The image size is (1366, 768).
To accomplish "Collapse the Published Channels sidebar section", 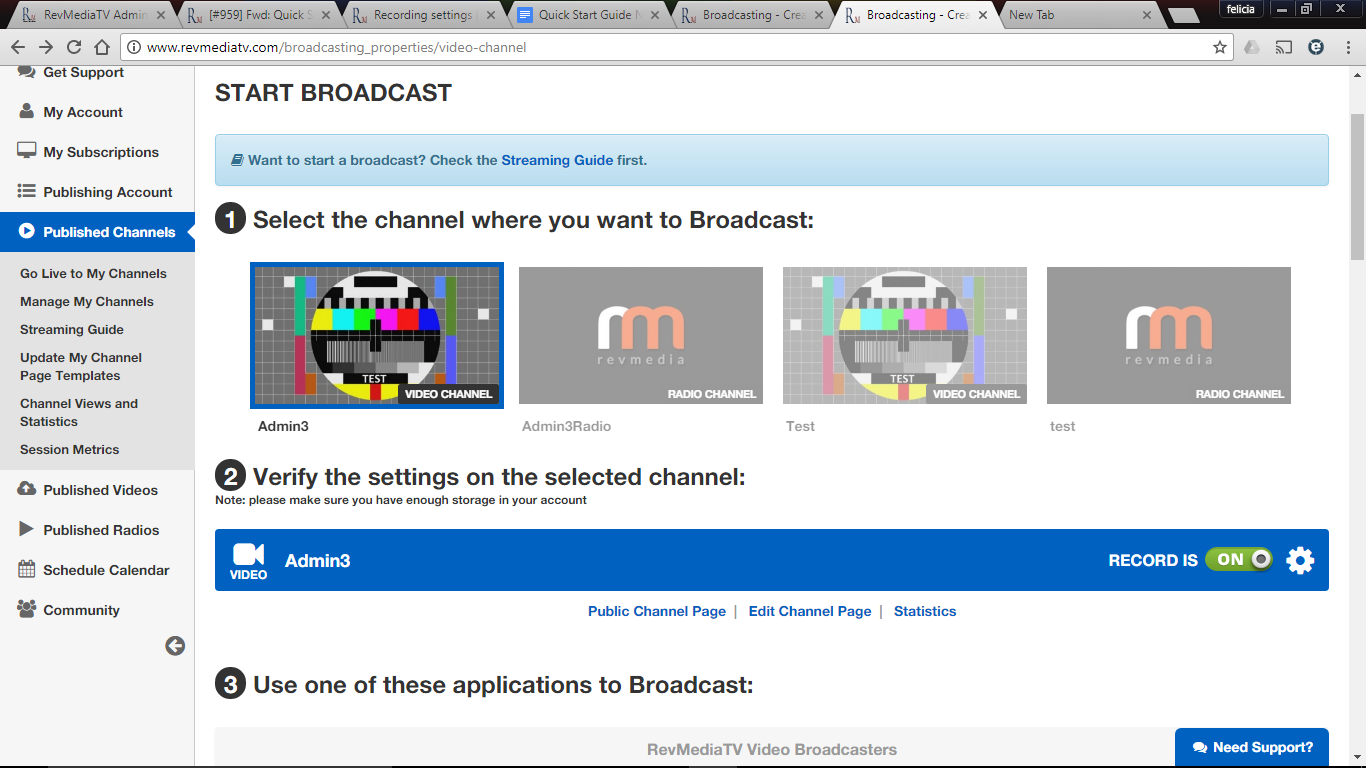I will 97,232.
